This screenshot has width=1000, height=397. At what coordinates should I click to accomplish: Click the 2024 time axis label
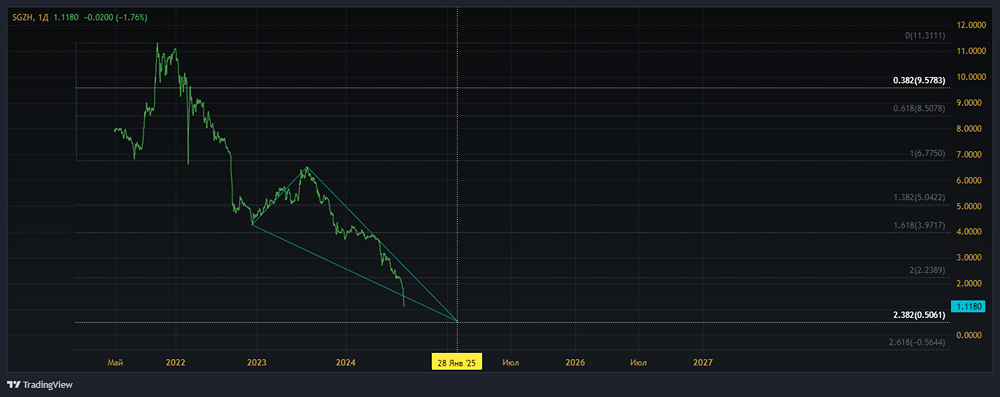click(x=345, y=363)
